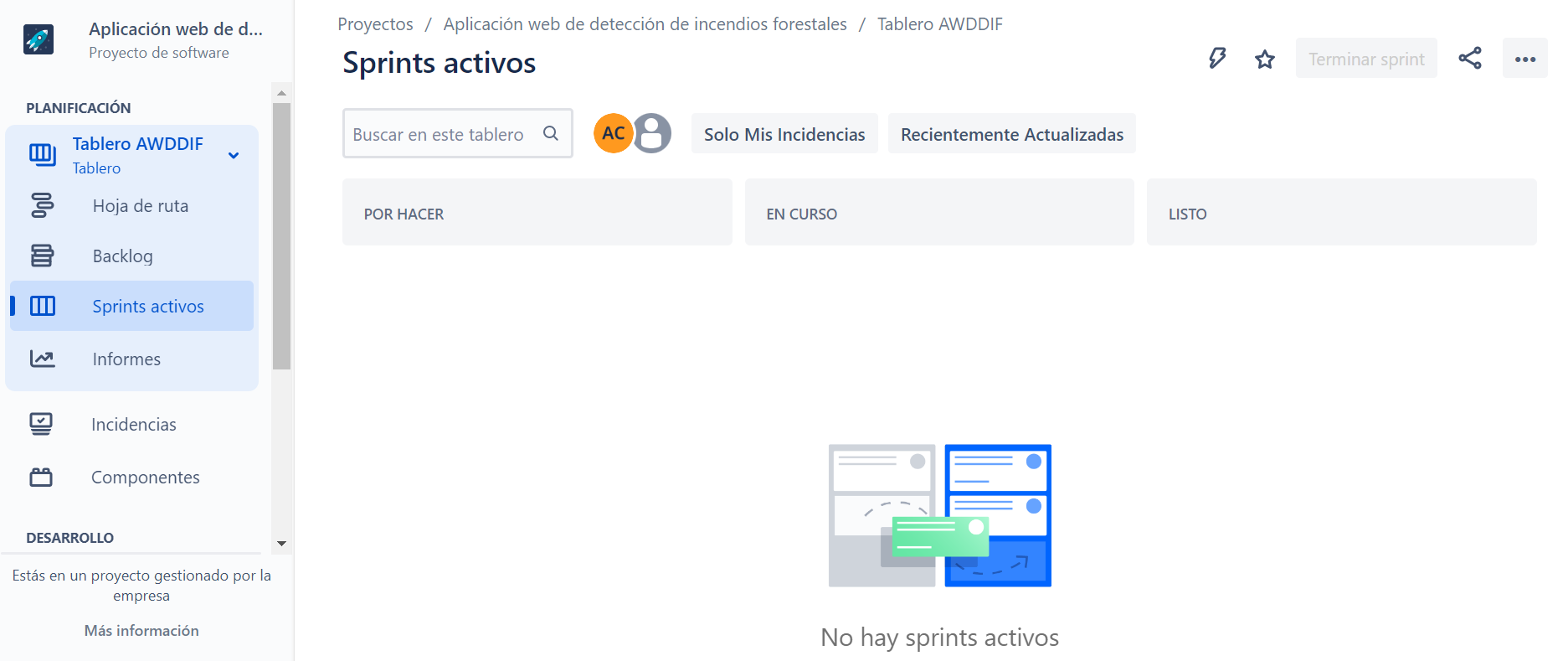The image size is (1568, 661).
Task: Click the Sprints activos page heading
Action: tap(439, 63)
